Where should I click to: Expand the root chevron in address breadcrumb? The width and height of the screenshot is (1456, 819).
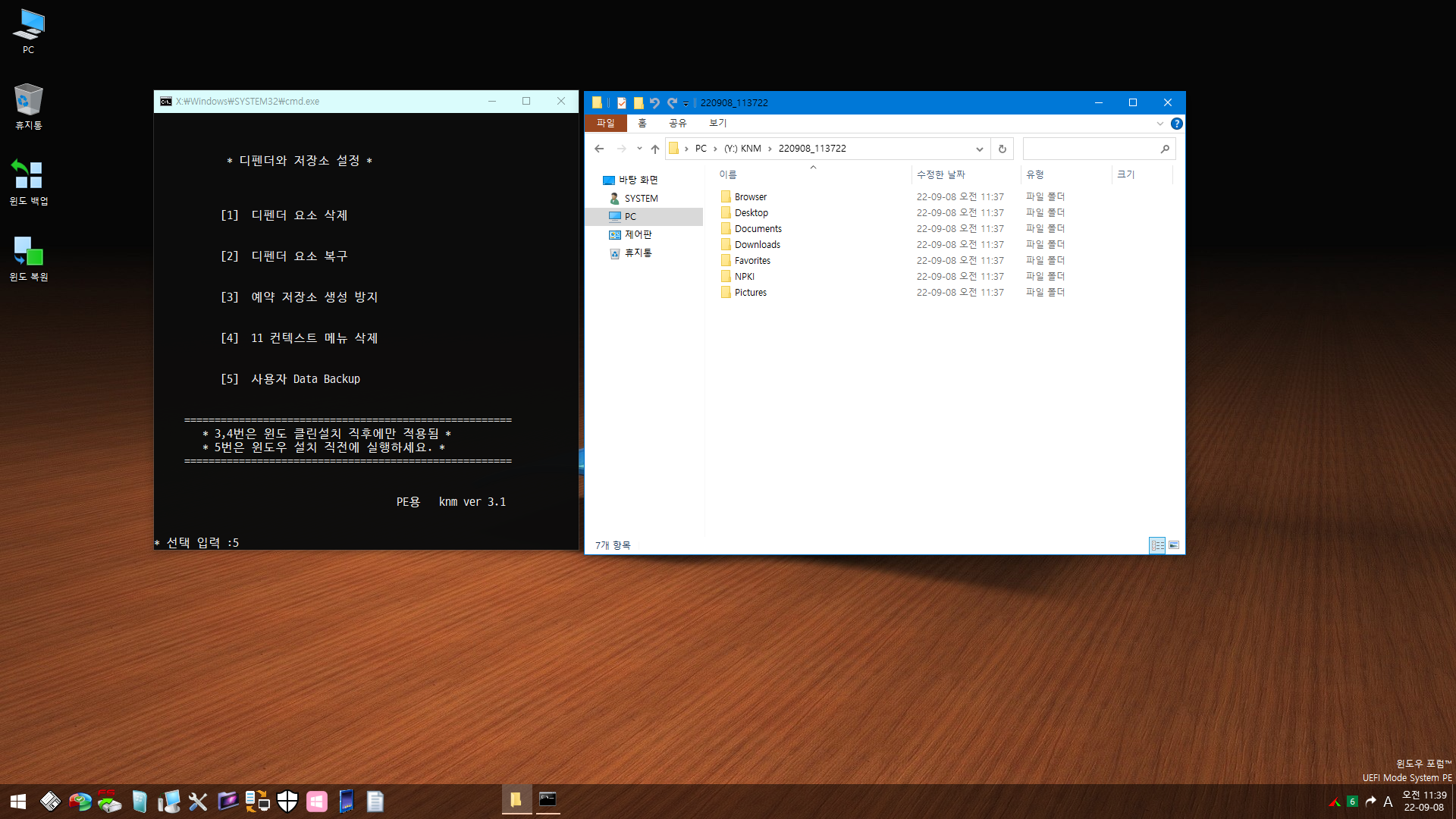(686, 149)
